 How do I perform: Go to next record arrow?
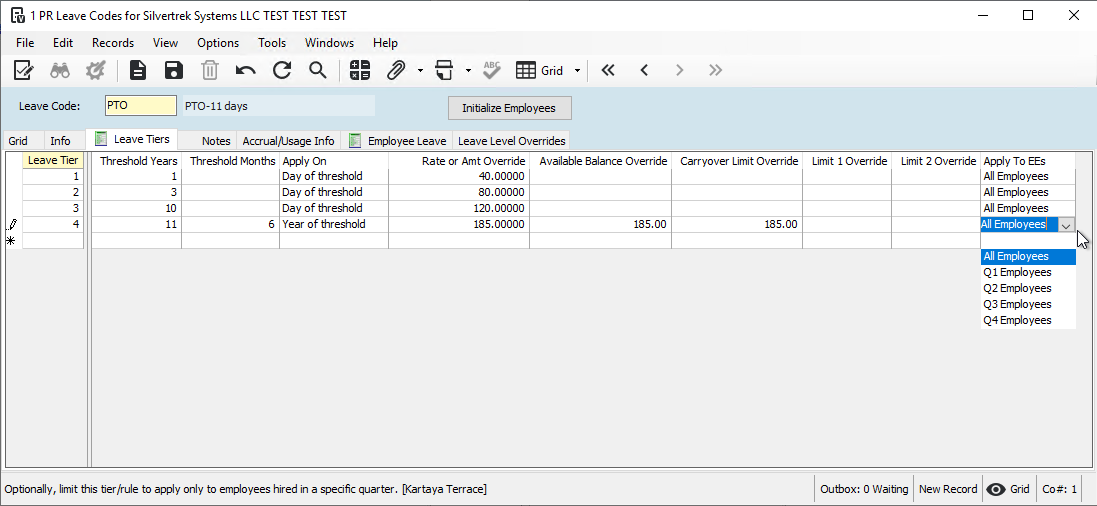[679, 70]
